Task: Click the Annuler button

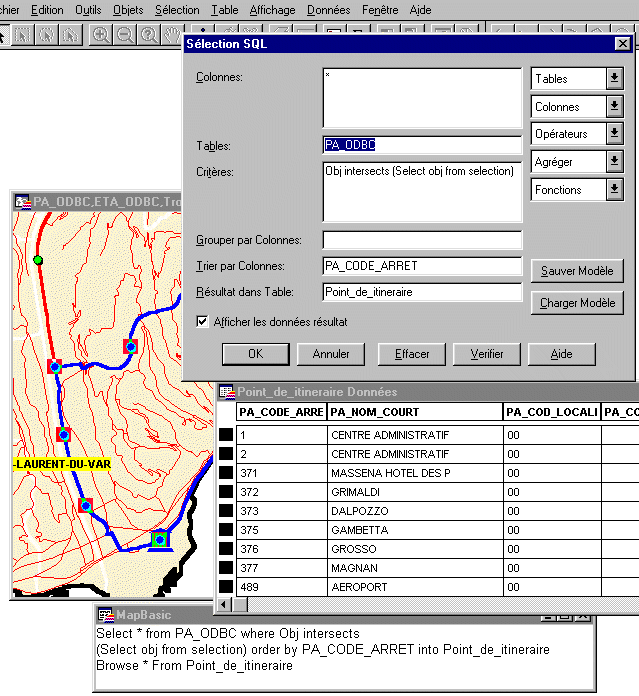Action: point(331,354)
